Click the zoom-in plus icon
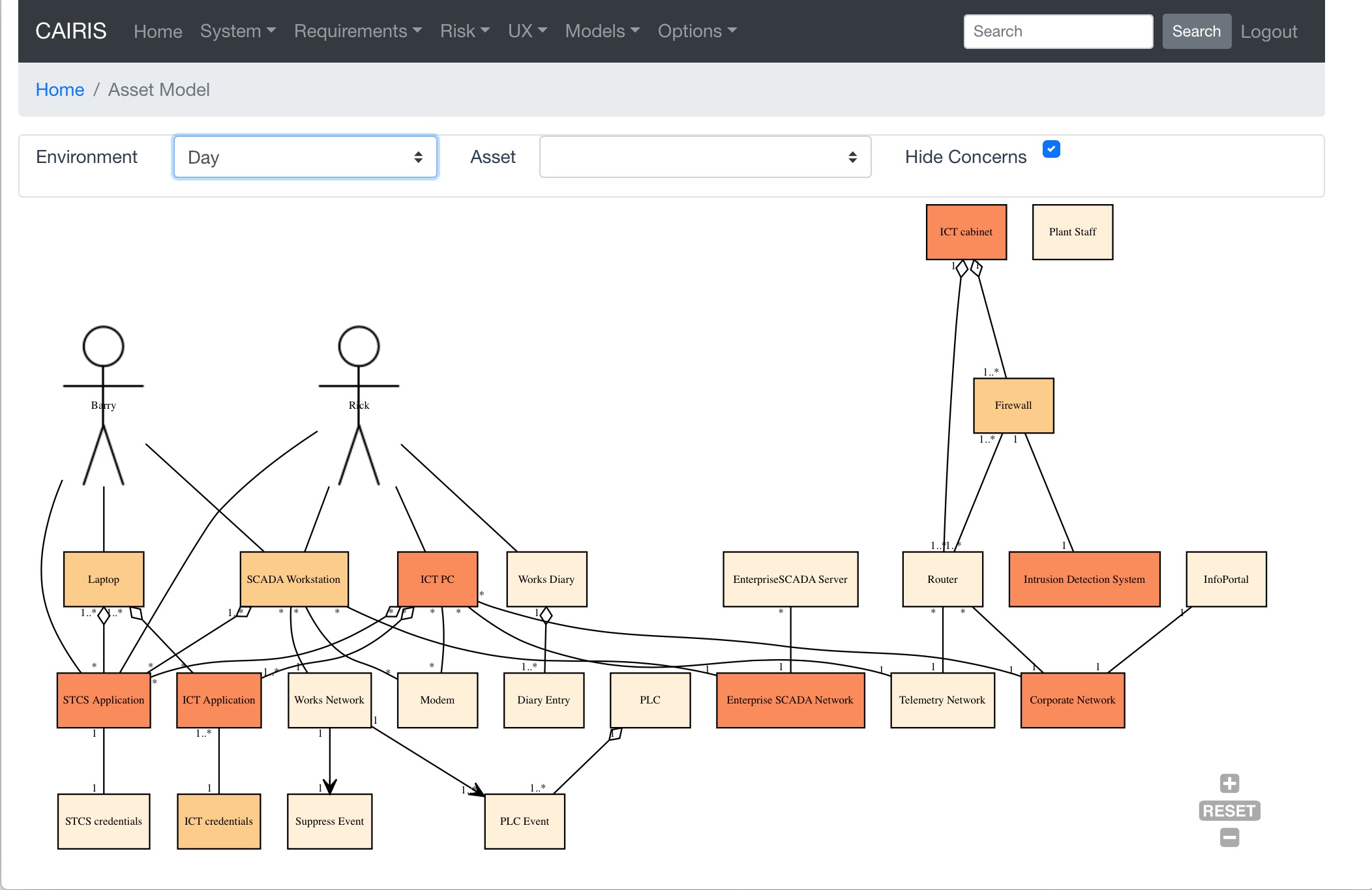1372x890 pixels. 1229,783
